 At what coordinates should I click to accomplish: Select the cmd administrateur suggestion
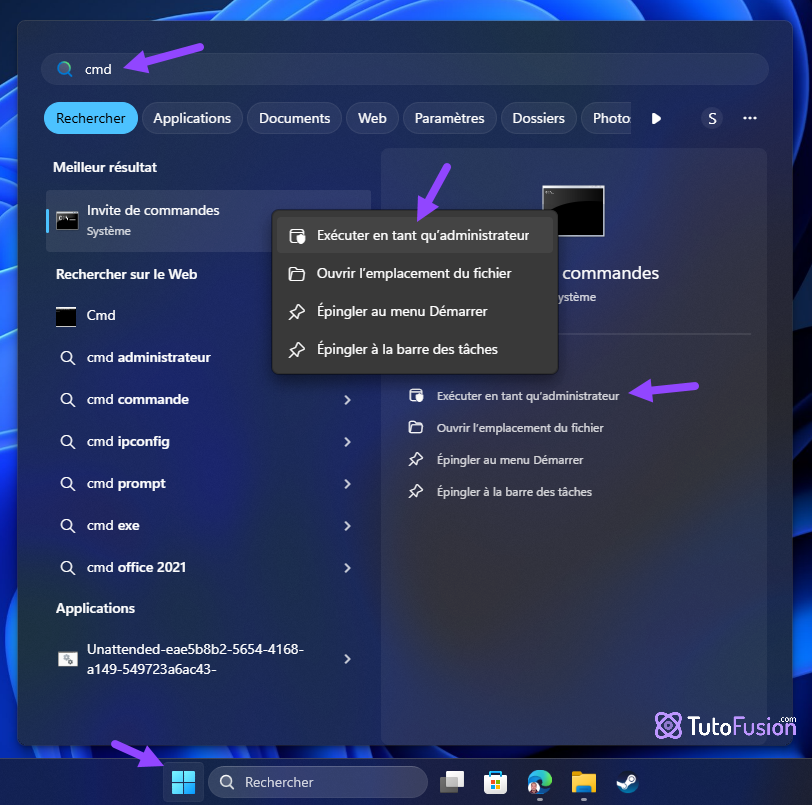[158, 357]
